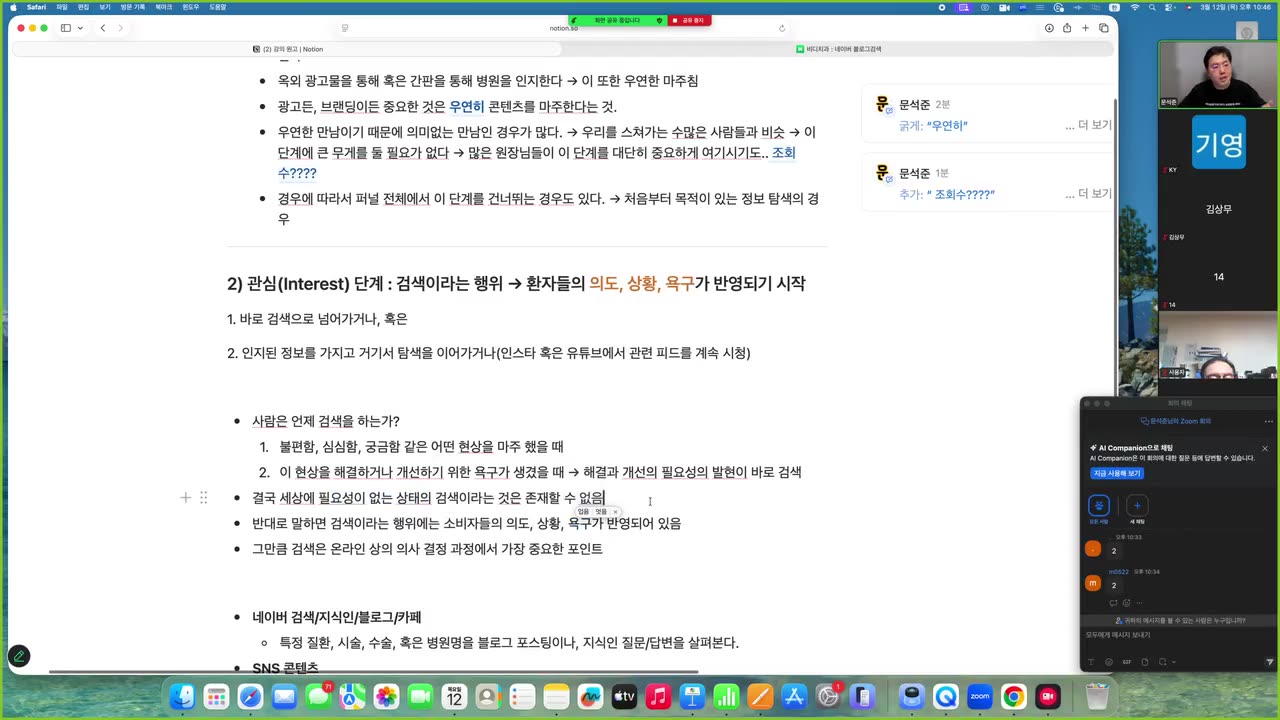Open Wi-Fi status in menu bar
Screen dimensions: 1280x720
[x=1135, y=7]
